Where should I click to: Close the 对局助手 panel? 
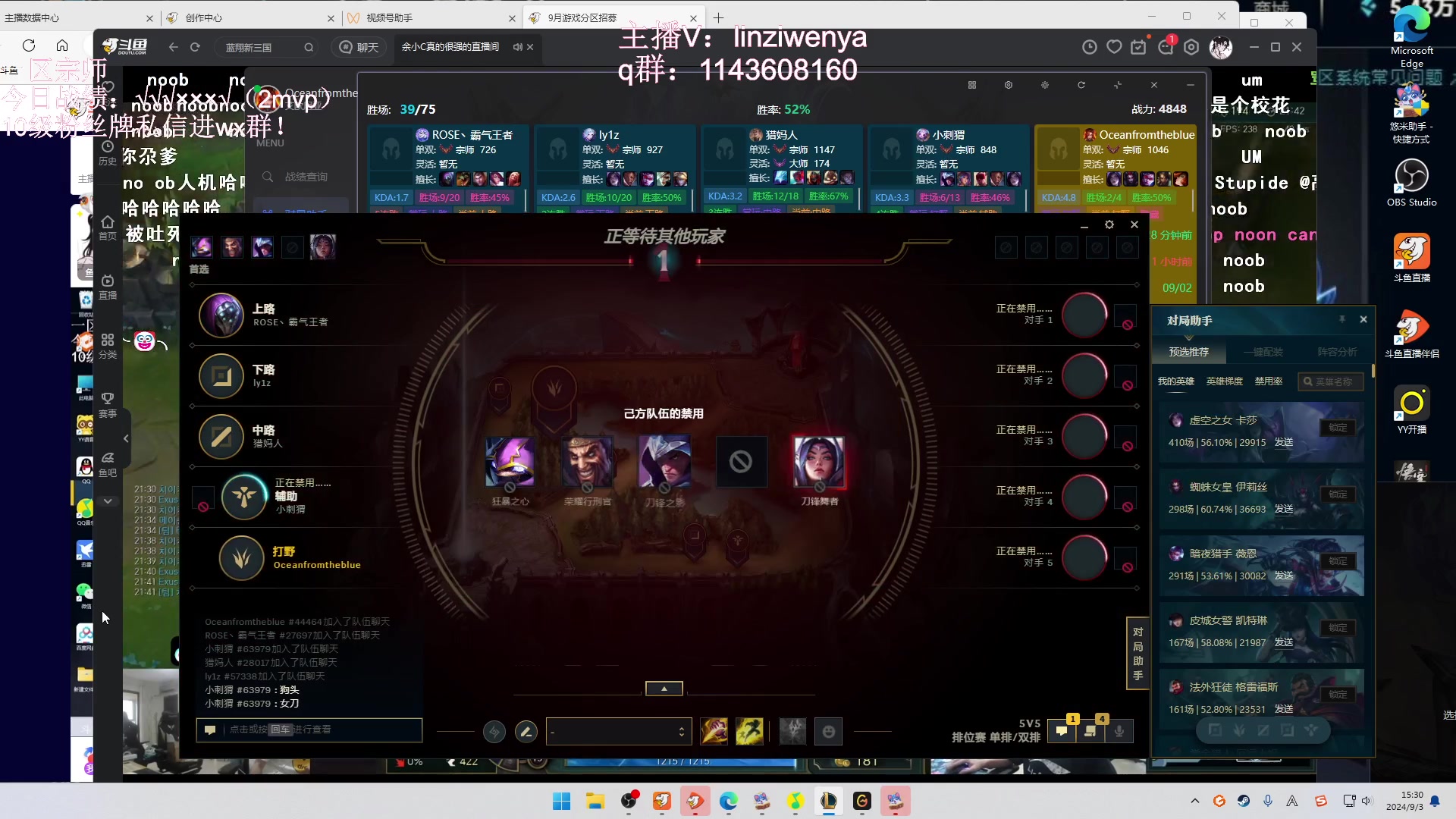point(1363,319)
